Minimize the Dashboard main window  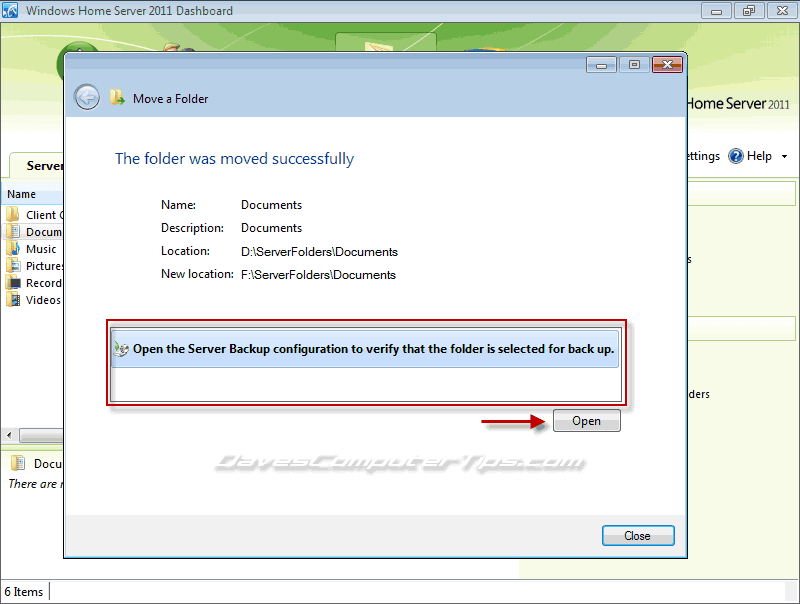click(x=716, y=11)
